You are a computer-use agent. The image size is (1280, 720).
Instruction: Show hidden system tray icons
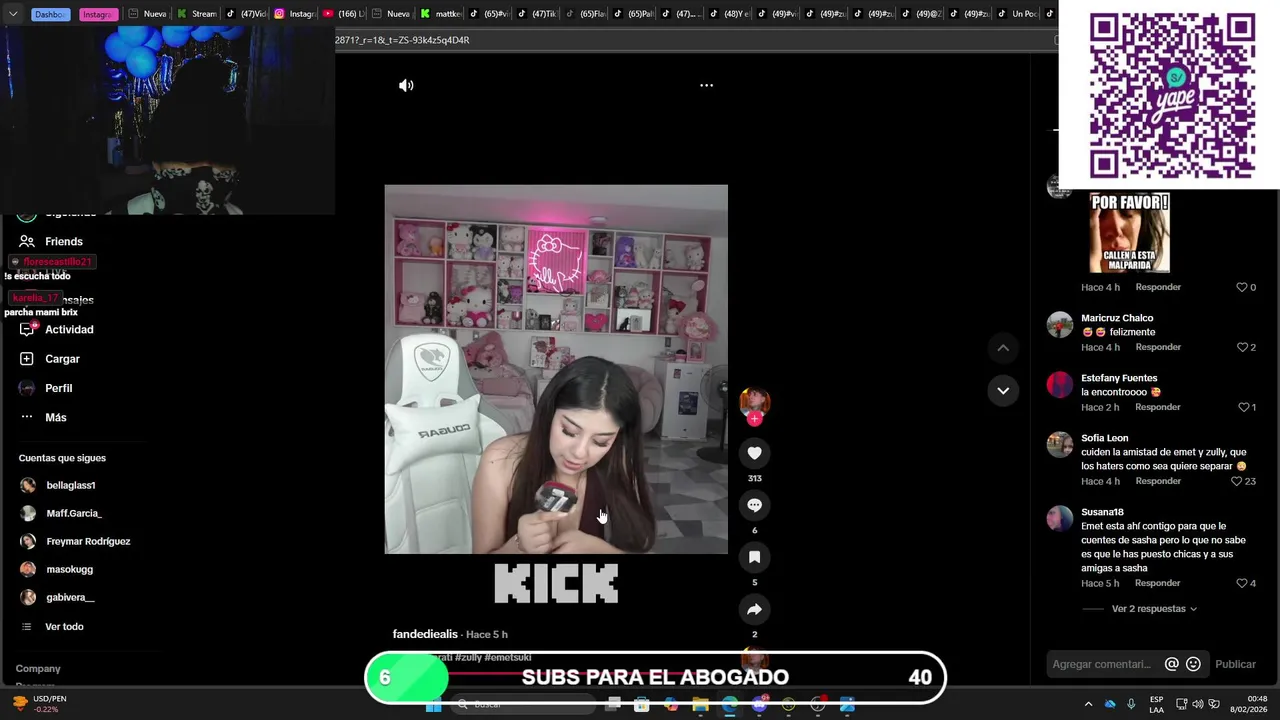pyautogui.click(x=1088, y=704)
